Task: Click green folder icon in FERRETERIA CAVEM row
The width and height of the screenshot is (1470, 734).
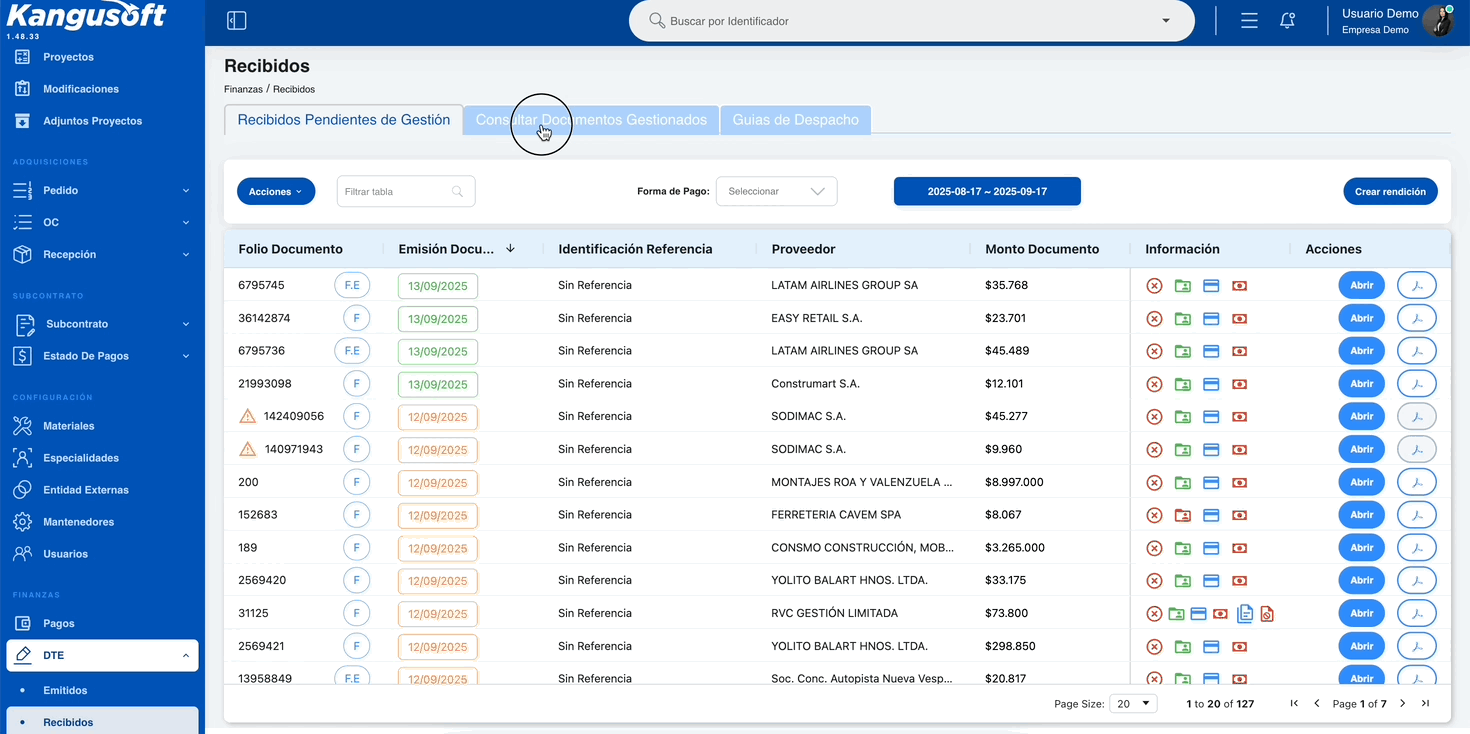Action: tap(1183, 515)
